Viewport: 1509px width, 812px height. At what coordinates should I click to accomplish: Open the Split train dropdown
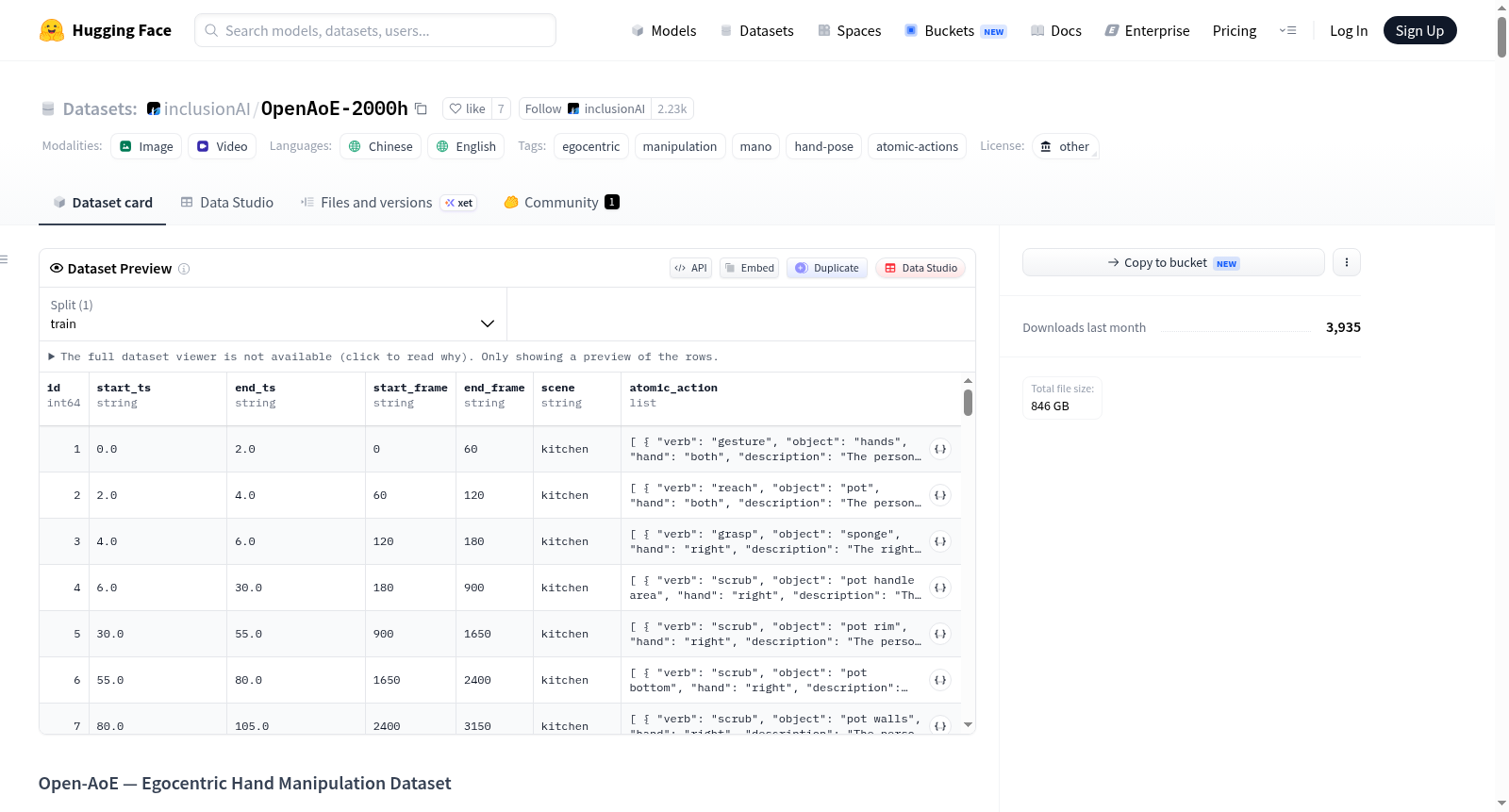click(273, 314)
